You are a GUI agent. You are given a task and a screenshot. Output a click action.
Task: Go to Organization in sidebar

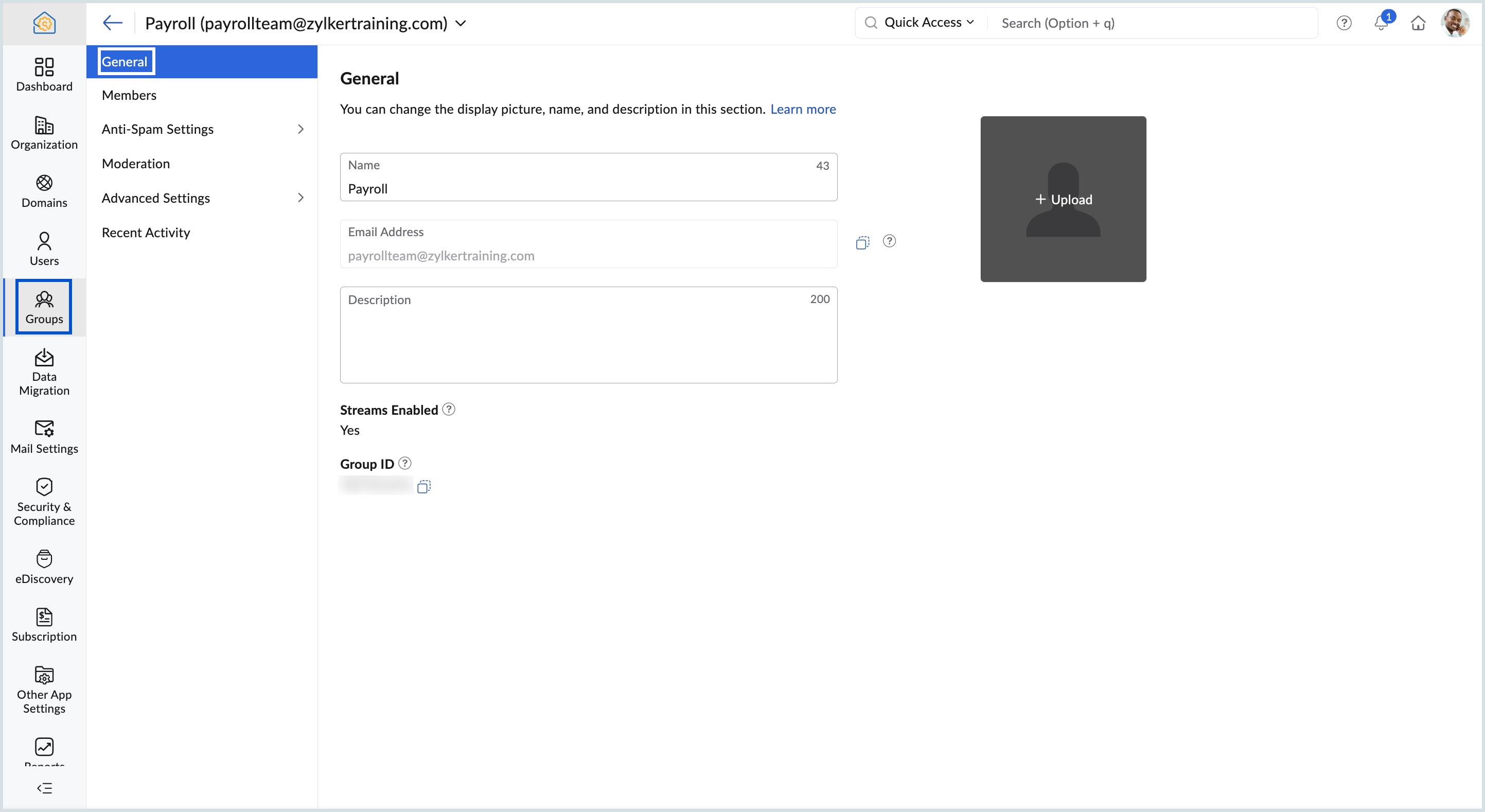[44, 133]
